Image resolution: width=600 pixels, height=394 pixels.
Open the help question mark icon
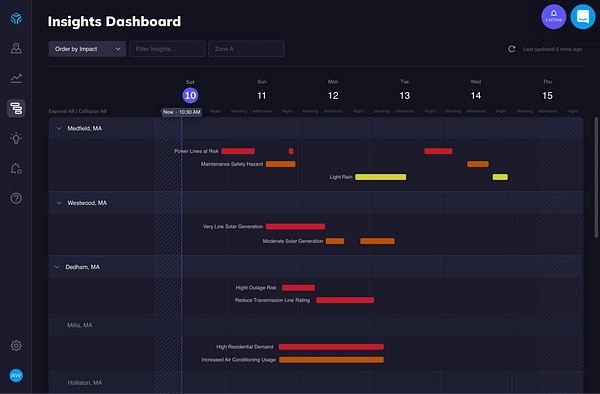pyautogui.click(x=16, y=198)
